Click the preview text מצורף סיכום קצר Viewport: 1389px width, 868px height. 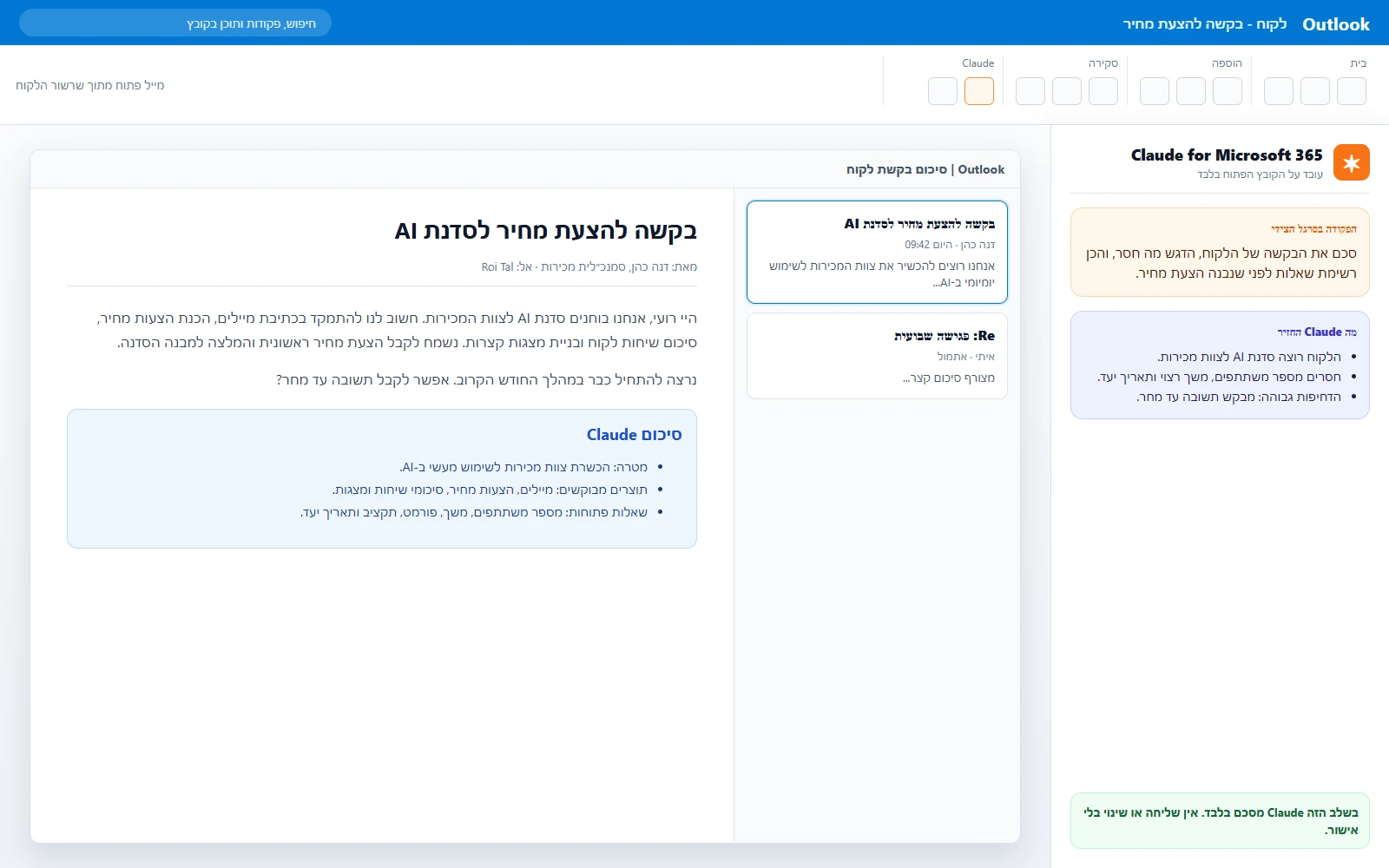click(949, 378)
